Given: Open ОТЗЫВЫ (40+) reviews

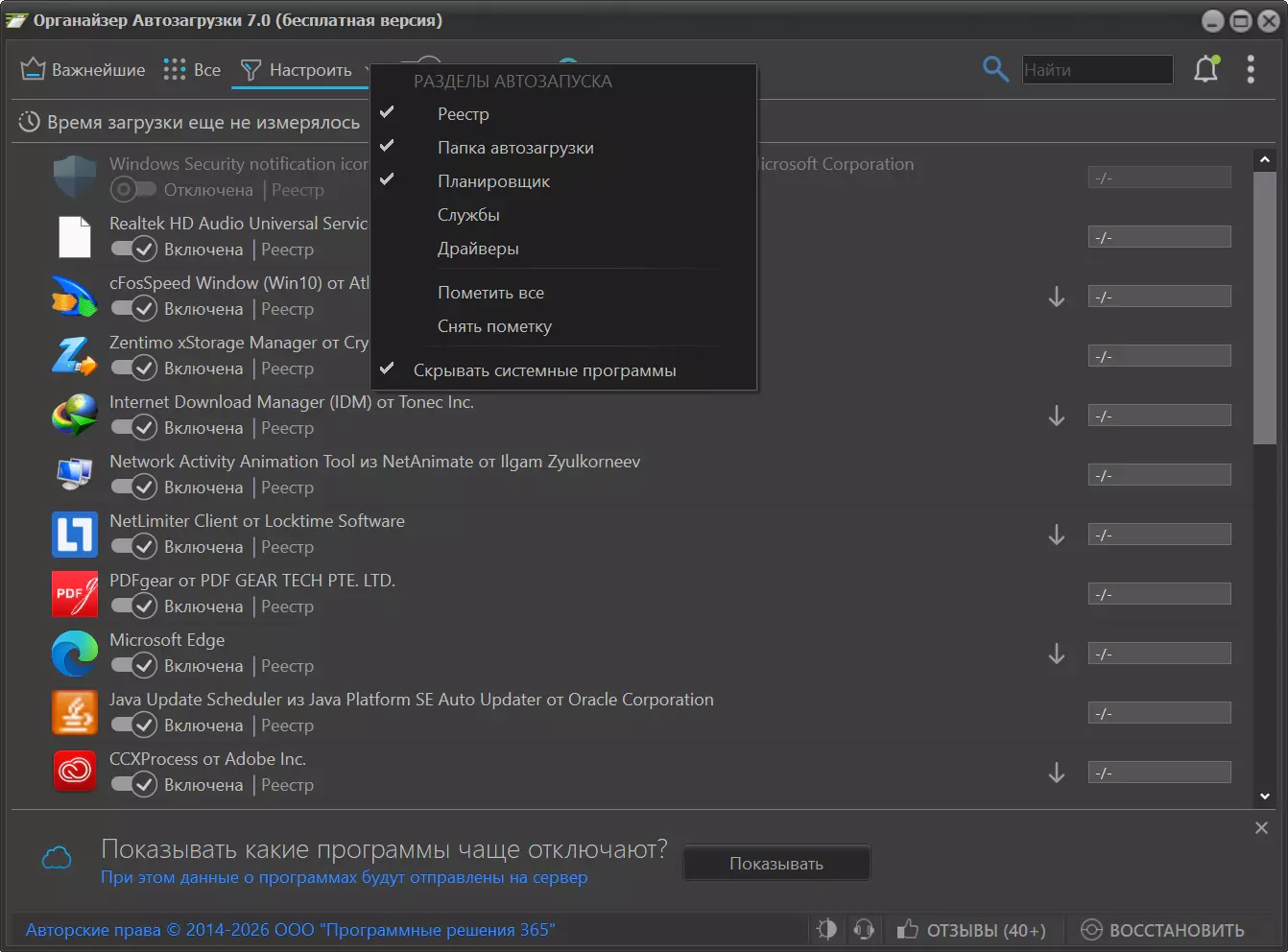Looking at the screenshot, I should click(971, 930).
